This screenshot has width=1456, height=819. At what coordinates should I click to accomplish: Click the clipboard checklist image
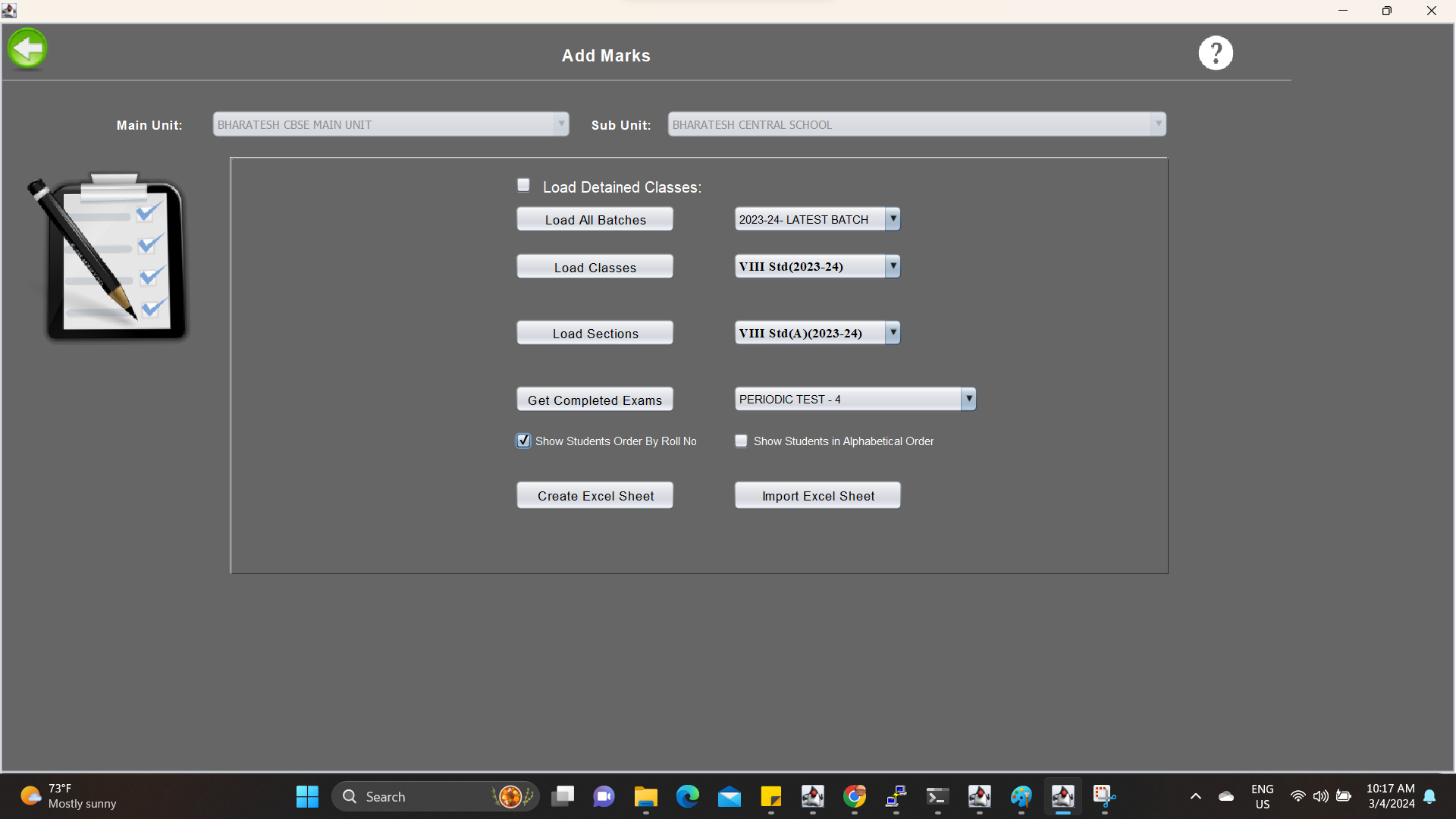(114, 256)
